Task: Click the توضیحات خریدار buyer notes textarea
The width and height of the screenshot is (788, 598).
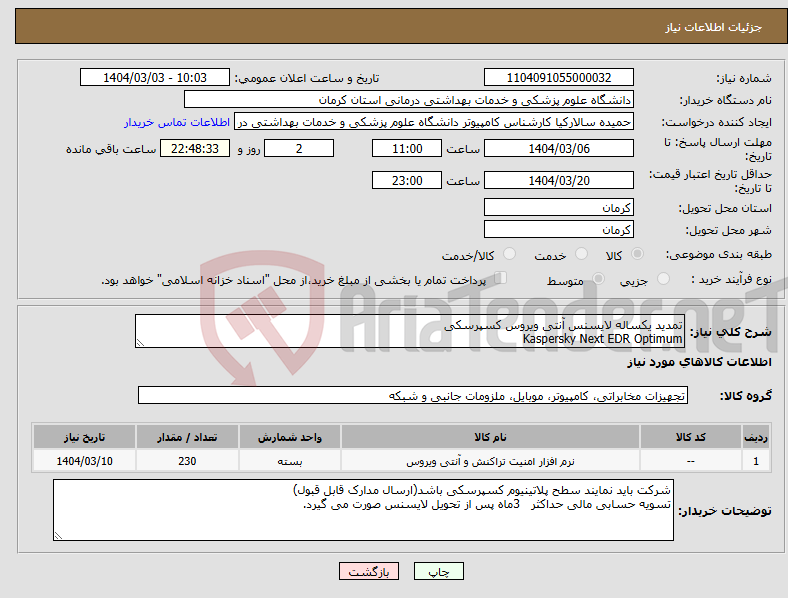Action: click(363, 510)
